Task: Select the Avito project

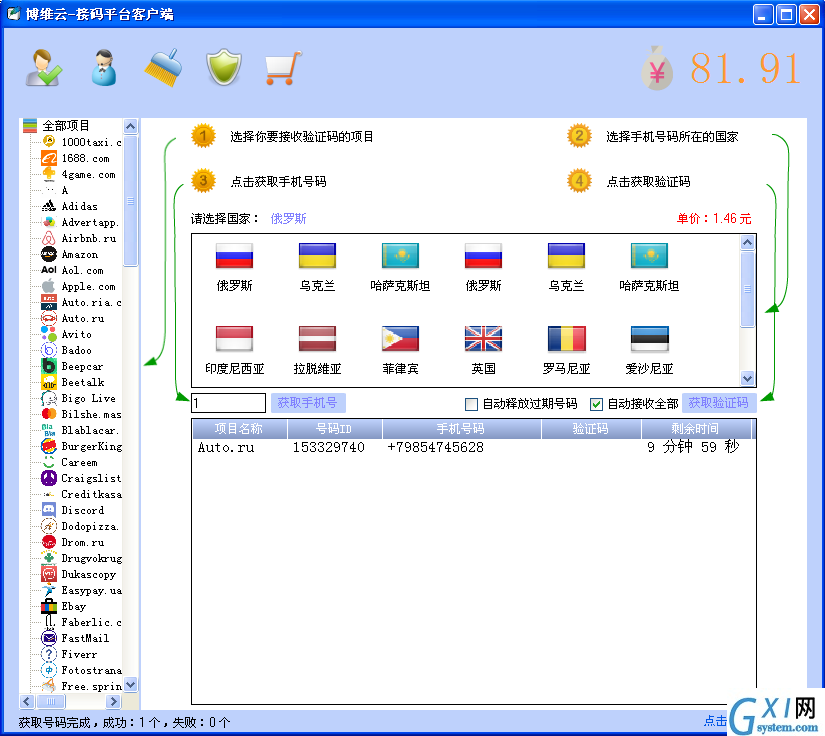Action: (x=76, y=335)
